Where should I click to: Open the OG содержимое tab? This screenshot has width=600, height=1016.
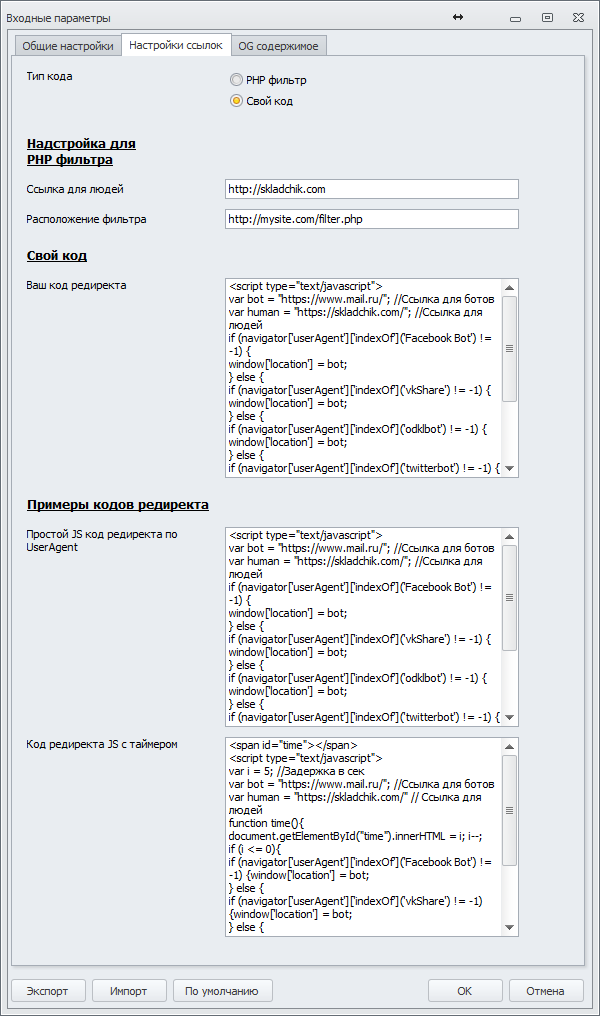click(278, 46)
